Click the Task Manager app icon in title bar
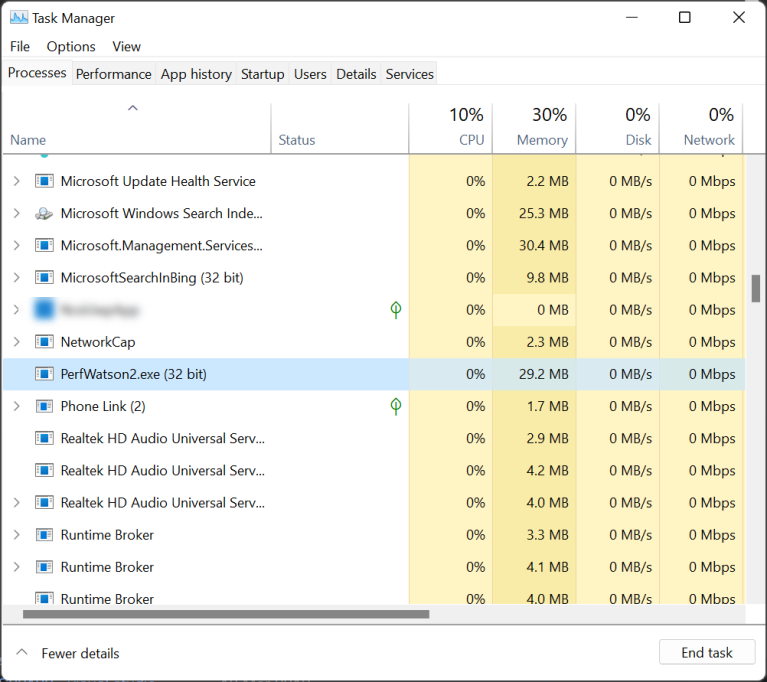Image resolution: width=767 pixels, height=682 pixels. [x=19, y=18]
